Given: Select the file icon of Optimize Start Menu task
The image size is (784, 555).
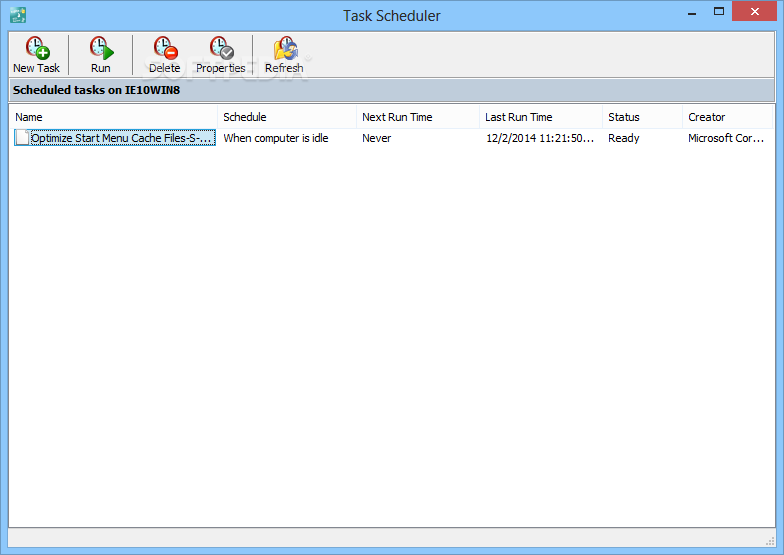Looking at the screenshot, I should [x=22, y=138].
